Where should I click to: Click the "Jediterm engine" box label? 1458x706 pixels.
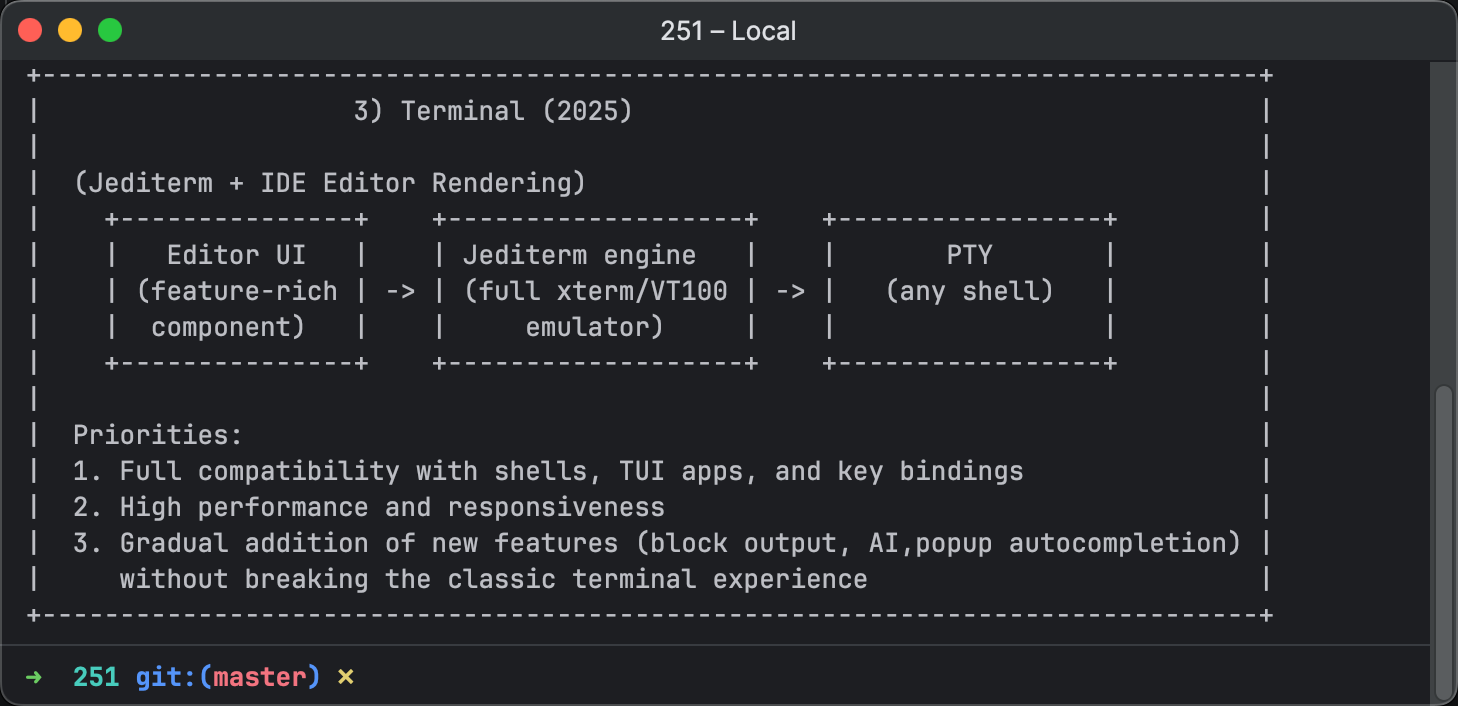tap(580, 255)
